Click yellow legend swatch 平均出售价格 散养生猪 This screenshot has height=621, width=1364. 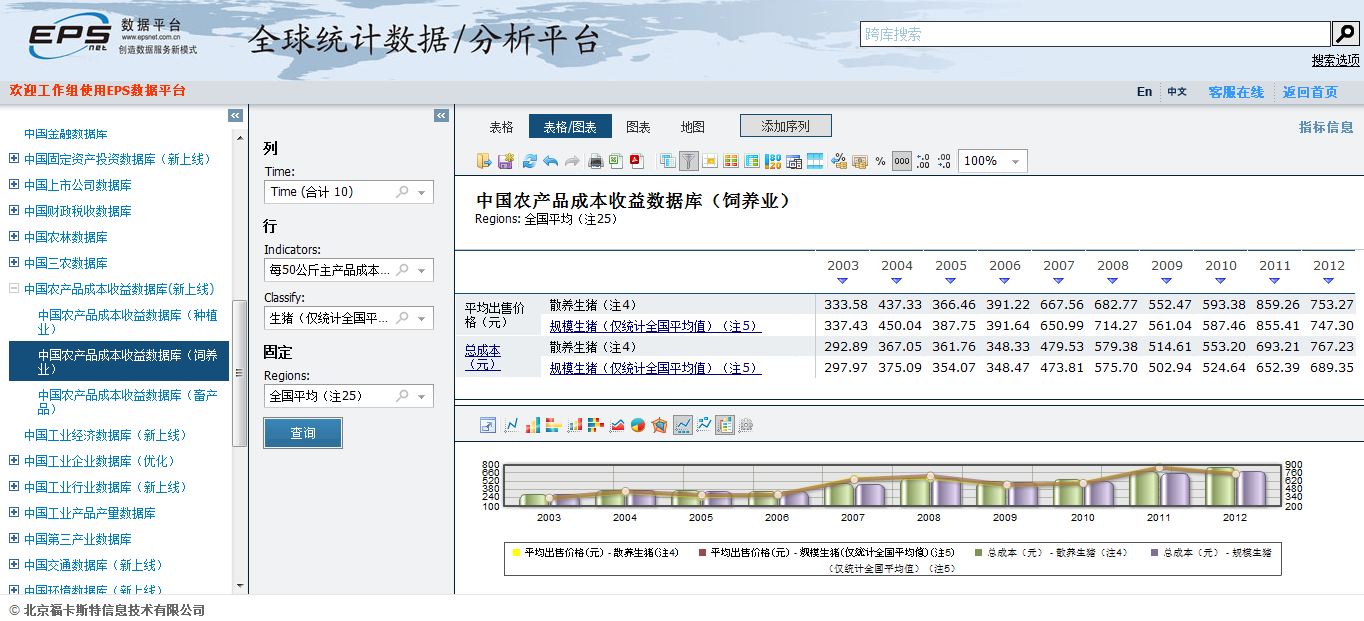pos(516,552)
